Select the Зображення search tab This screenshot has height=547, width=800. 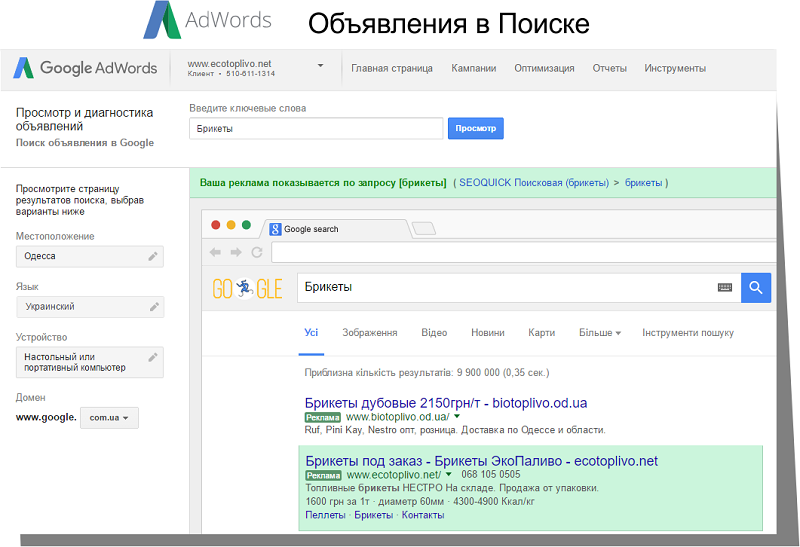(x=370, y=333)
